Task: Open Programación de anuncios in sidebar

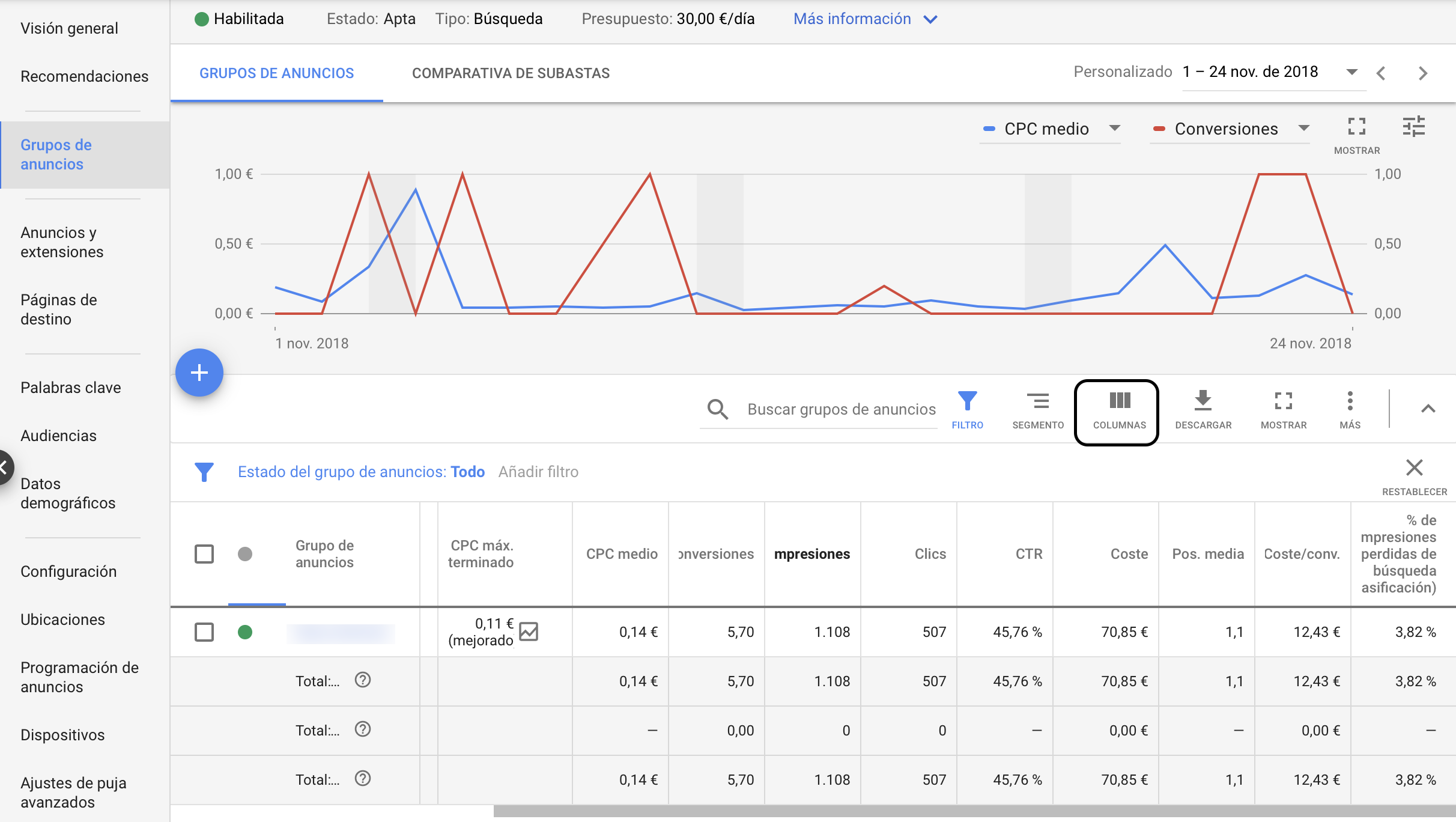Action: point(79,677)
